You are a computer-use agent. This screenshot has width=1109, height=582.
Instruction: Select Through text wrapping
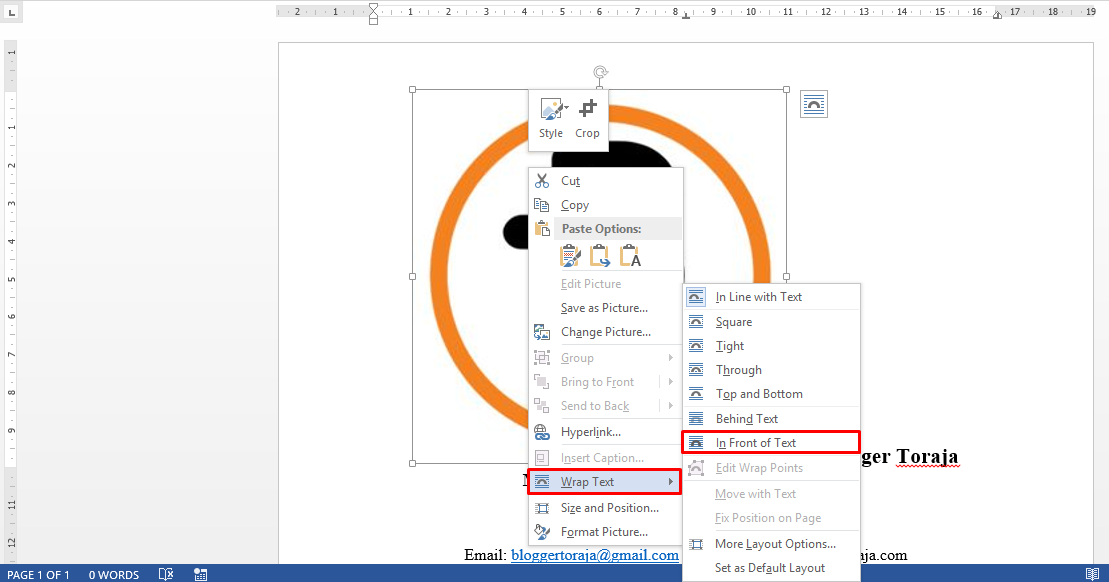click(772, 370)
